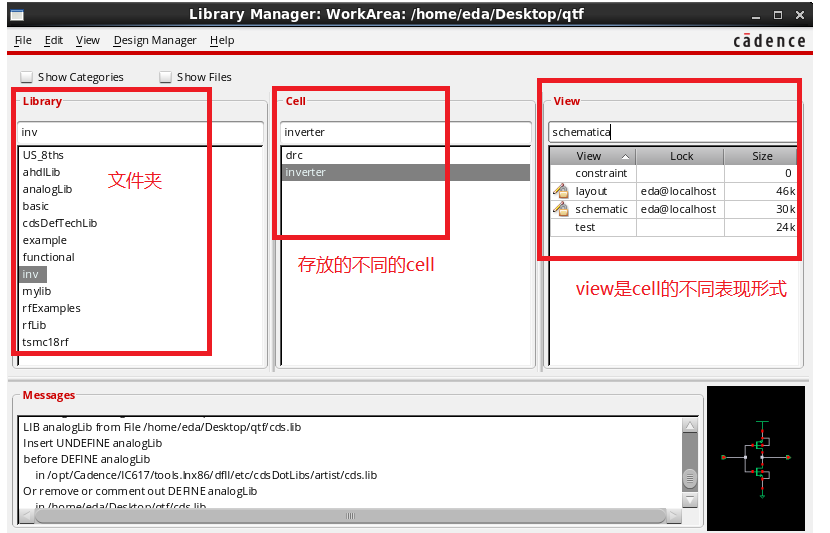Select the cdsDefTechLib library
The height and width of the screenshot is (533, 830).
tap(60, 223)
